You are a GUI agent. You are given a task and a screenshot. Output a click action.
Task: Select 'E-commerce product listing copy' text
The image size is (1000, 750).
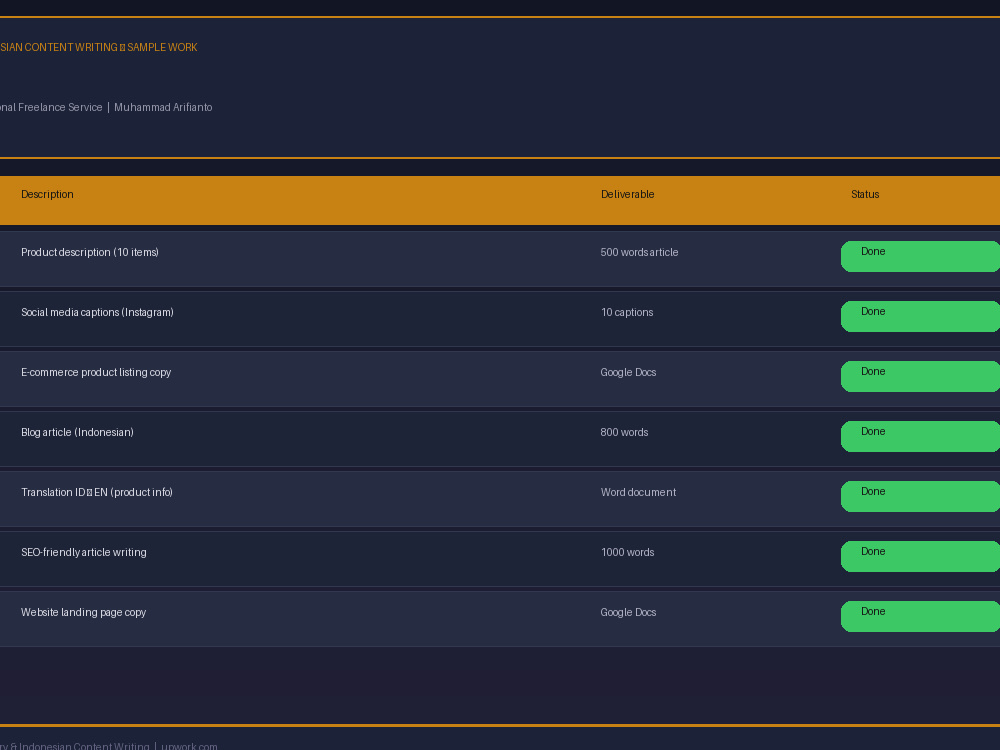coord(96,372)
